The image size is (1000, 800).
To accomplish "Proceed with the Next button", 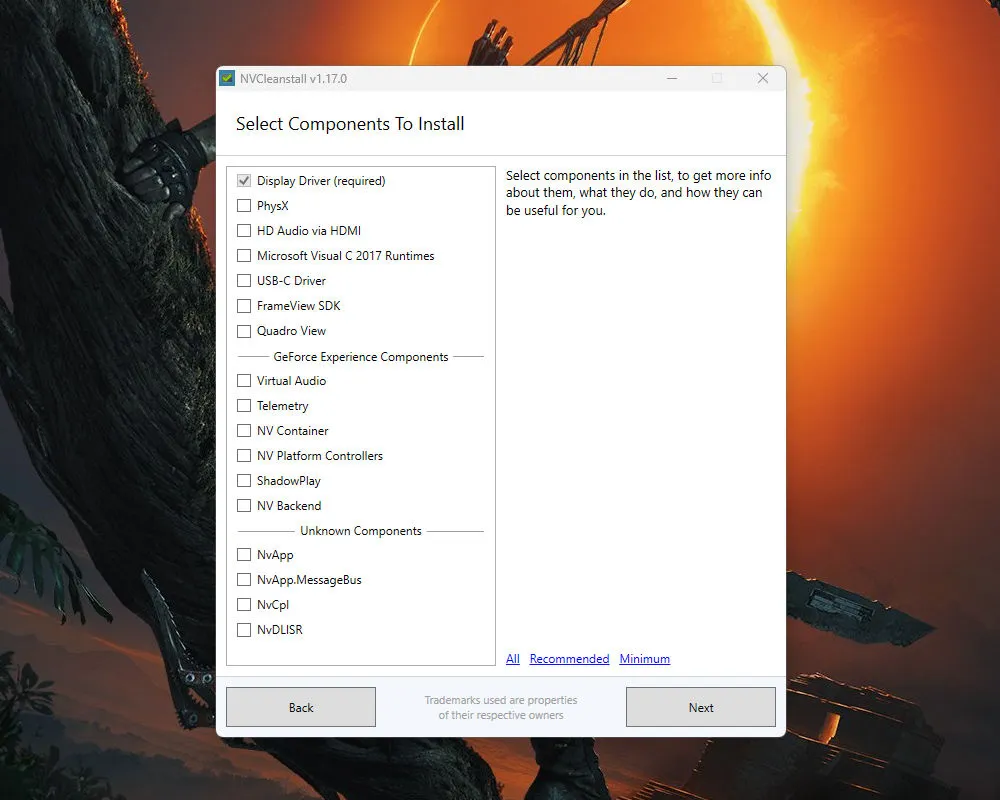I will (701, 707).
